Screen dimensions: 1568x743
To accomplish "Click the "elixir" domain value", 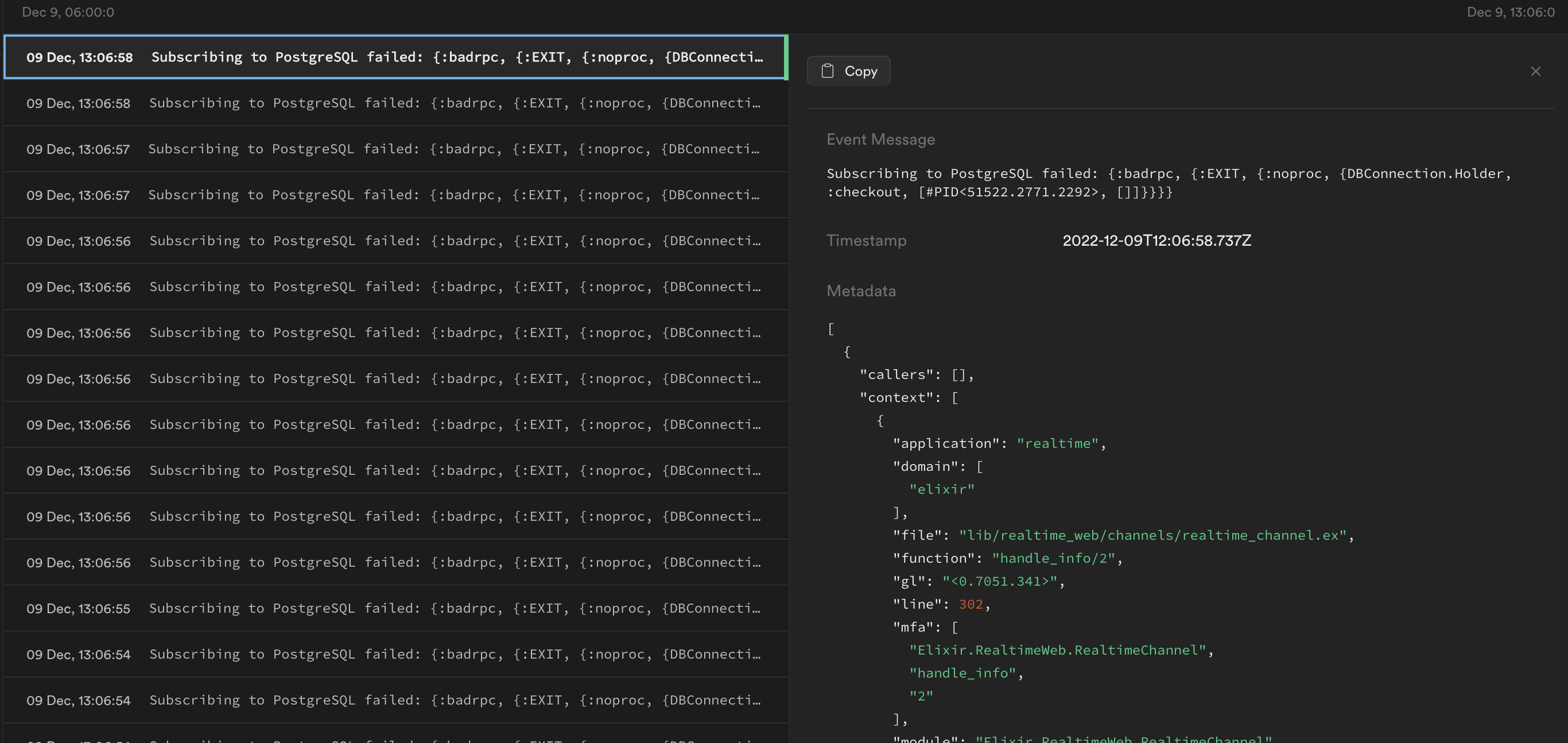I will click(x=942, y=489).
